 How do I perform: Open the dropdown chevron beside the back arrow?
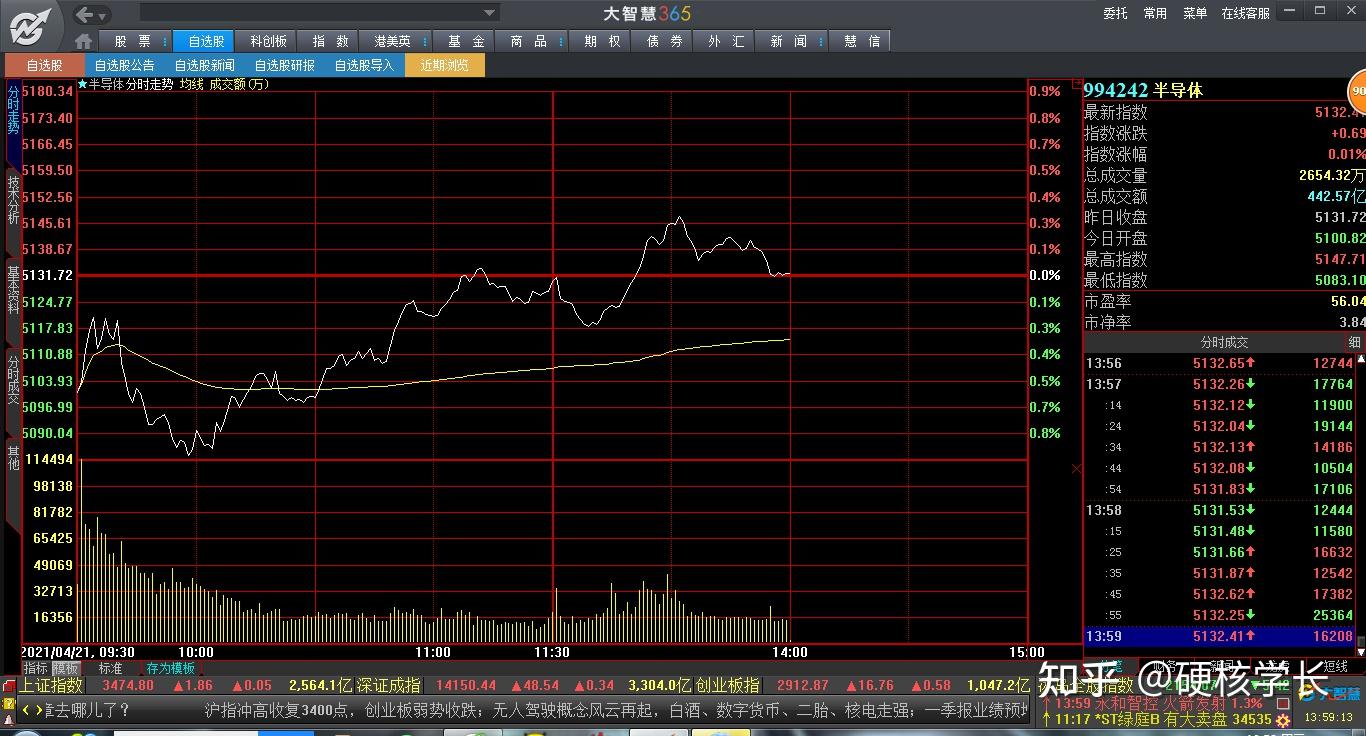(x=102, y=17)
